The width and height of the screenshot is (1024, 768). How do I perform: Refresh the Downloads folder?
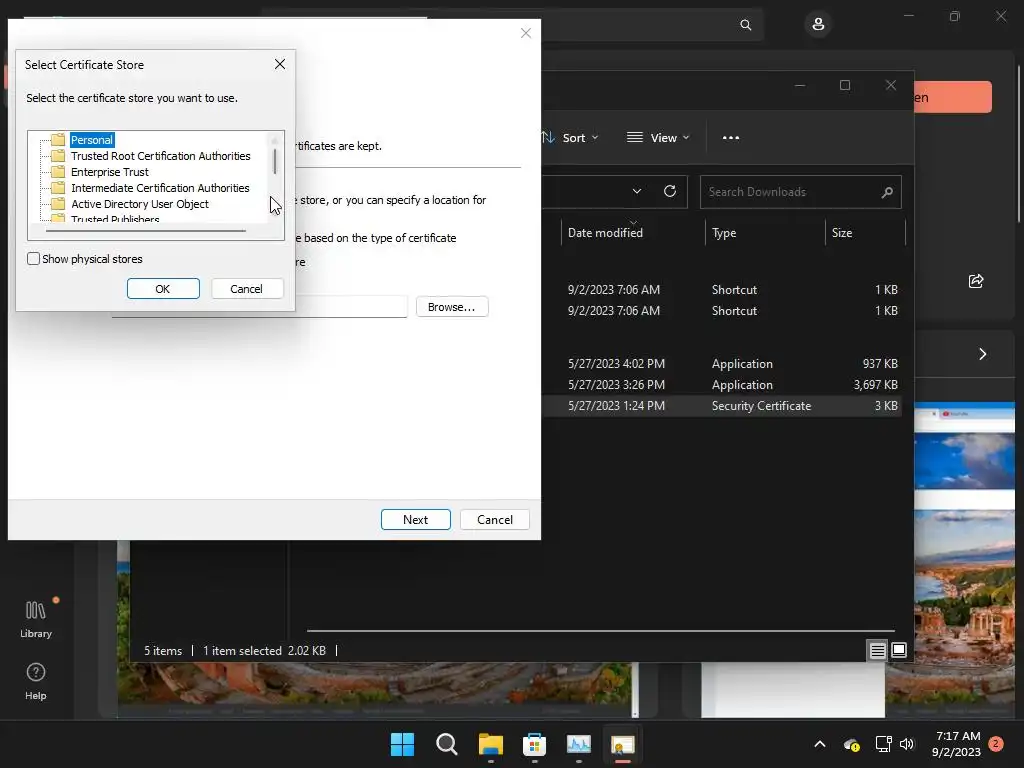[670, 191]
